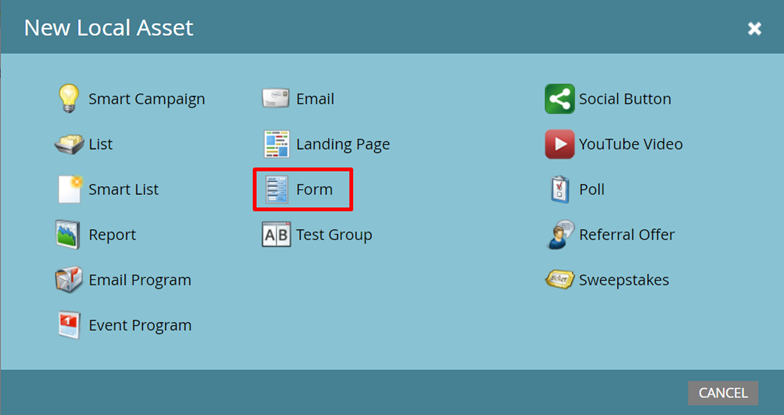Choose the Event Program text
784x415 pixels.
[140, 326]
